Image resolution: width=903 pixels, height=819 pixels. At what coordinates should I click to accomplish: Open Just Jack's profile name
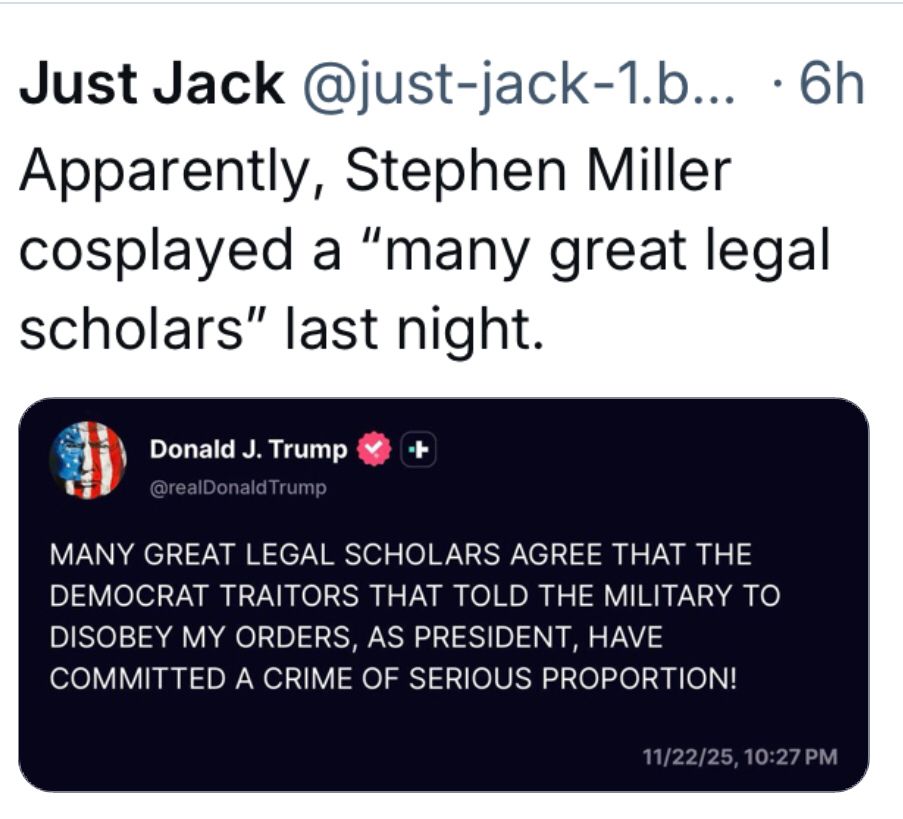[152, 84]
